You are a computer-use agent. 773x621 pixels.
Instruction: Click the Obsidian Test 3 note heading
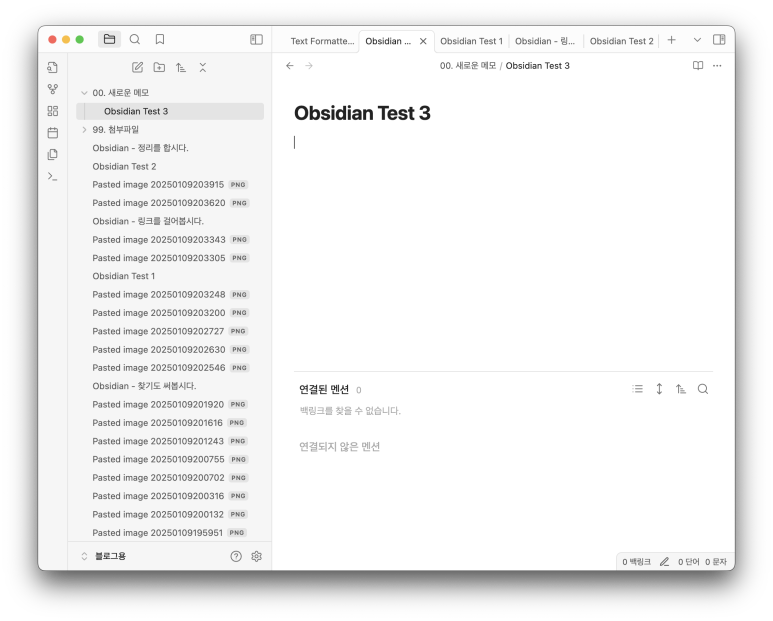click(x=362, y=113)
